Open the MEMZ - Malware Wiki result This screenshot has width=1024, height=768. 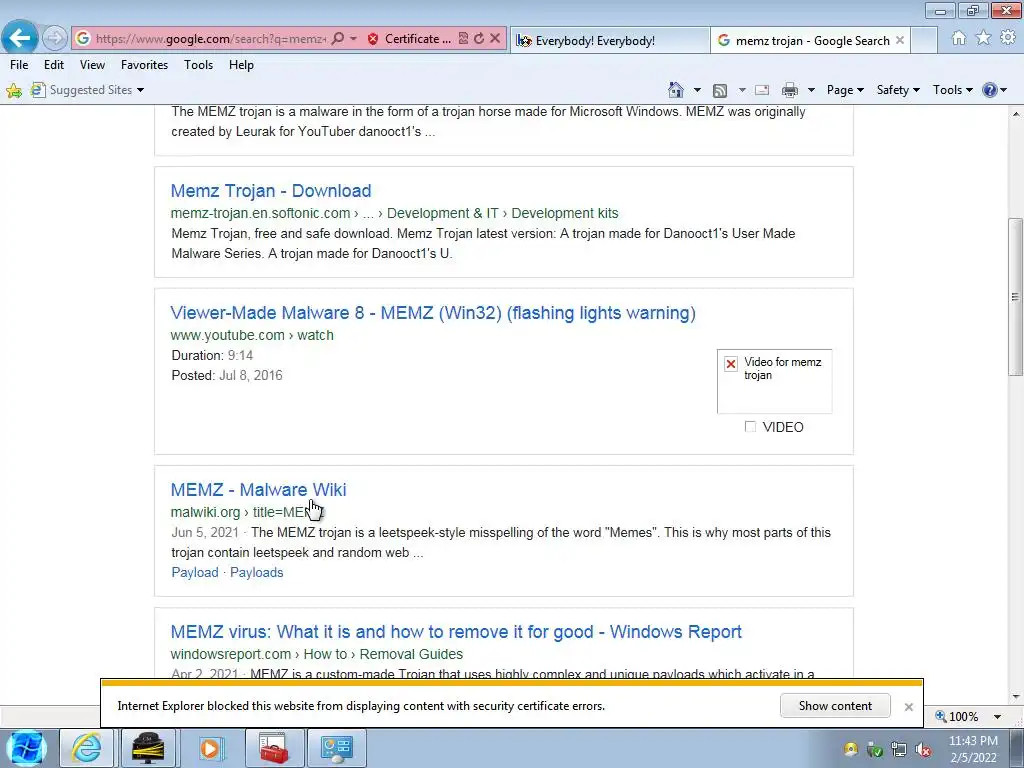tap(259, 490)
